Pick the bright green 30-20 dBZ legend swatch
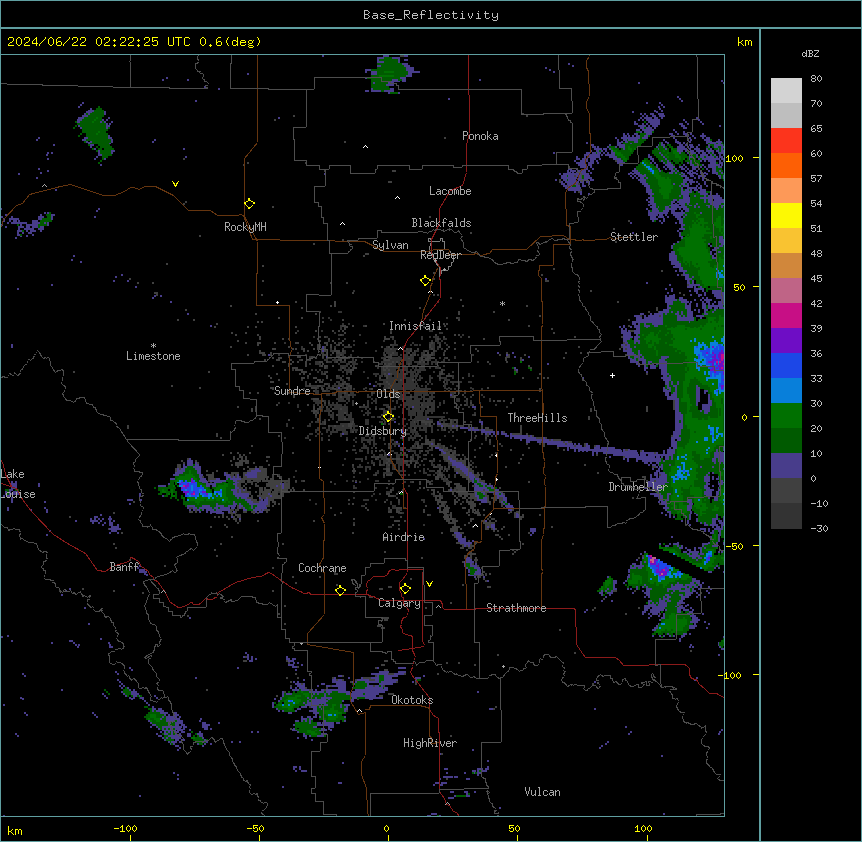This screenshot has height=842, width=862. point(786,416)
